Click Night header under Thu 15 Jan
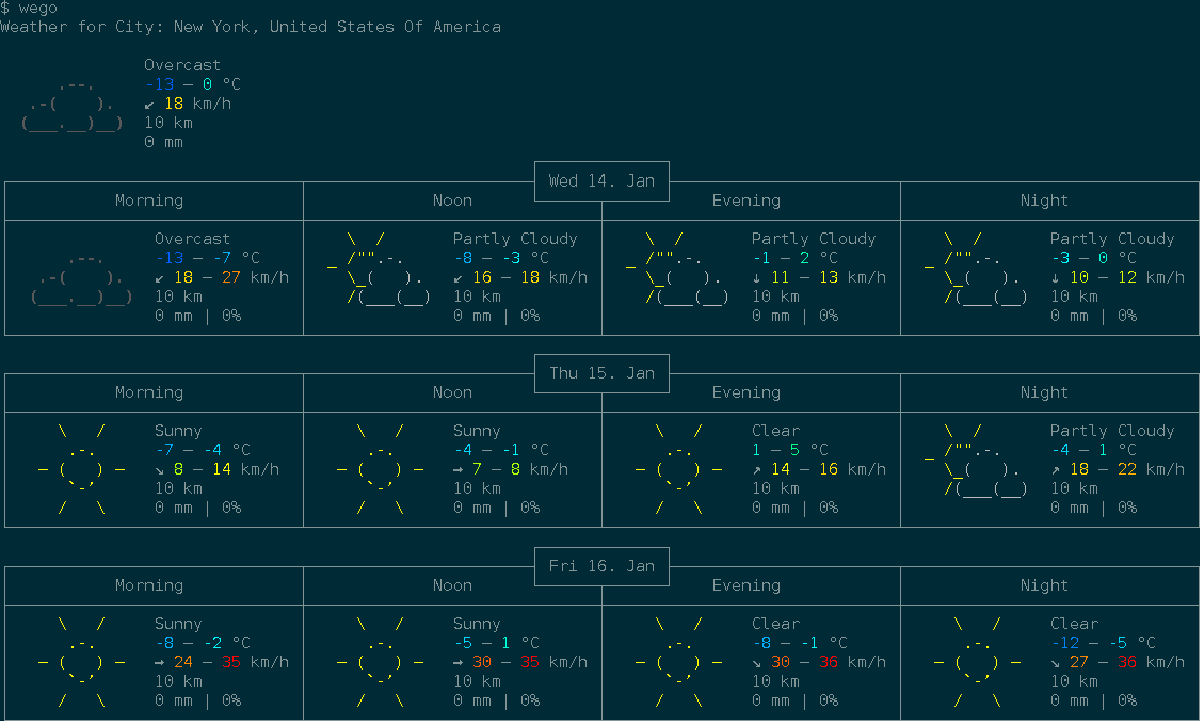Image resolution: width=1200 pixels, height=721 pixels. [x=1044, y=392]
